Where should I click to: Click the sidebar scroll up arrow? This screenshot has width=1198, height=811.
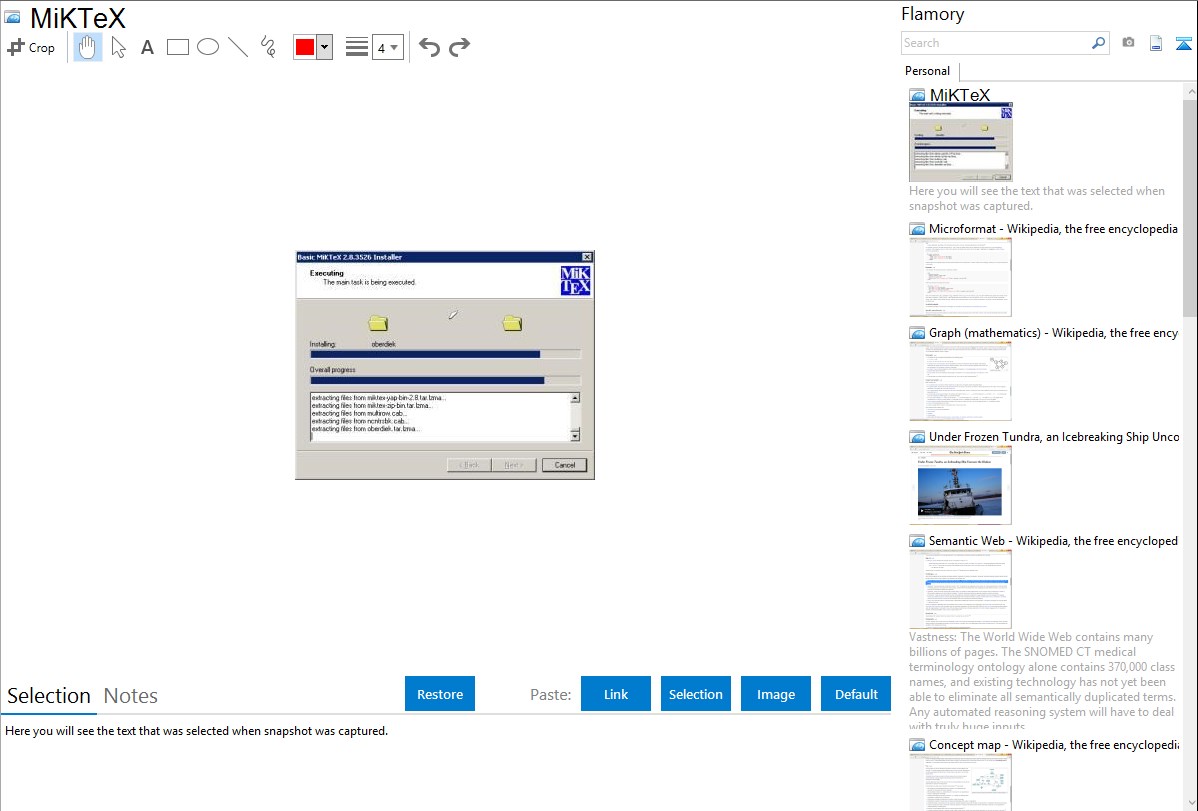coord(1190,91)
